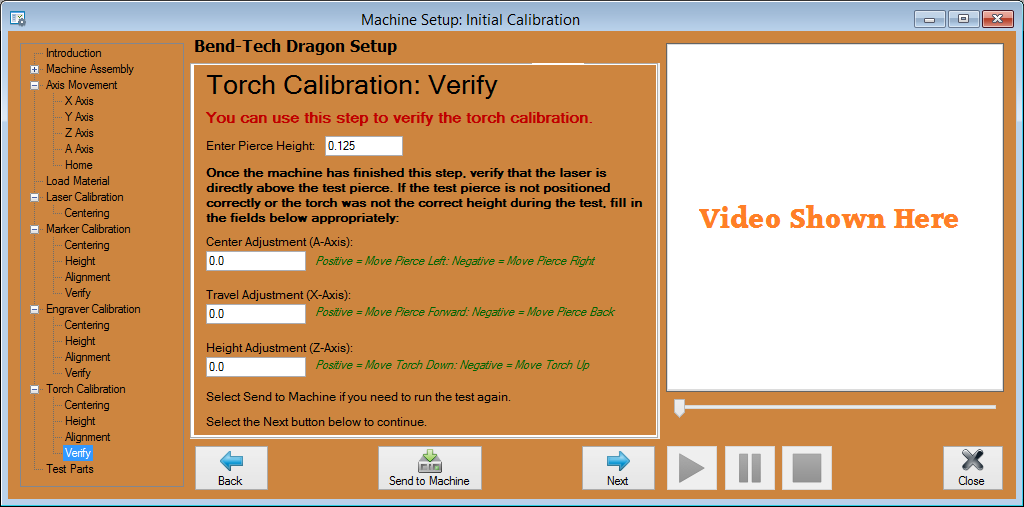Click the Positive = Move Torch Down hint
Image resolution: width=1024 pixels, height=507 pixels.
point(453,365)
